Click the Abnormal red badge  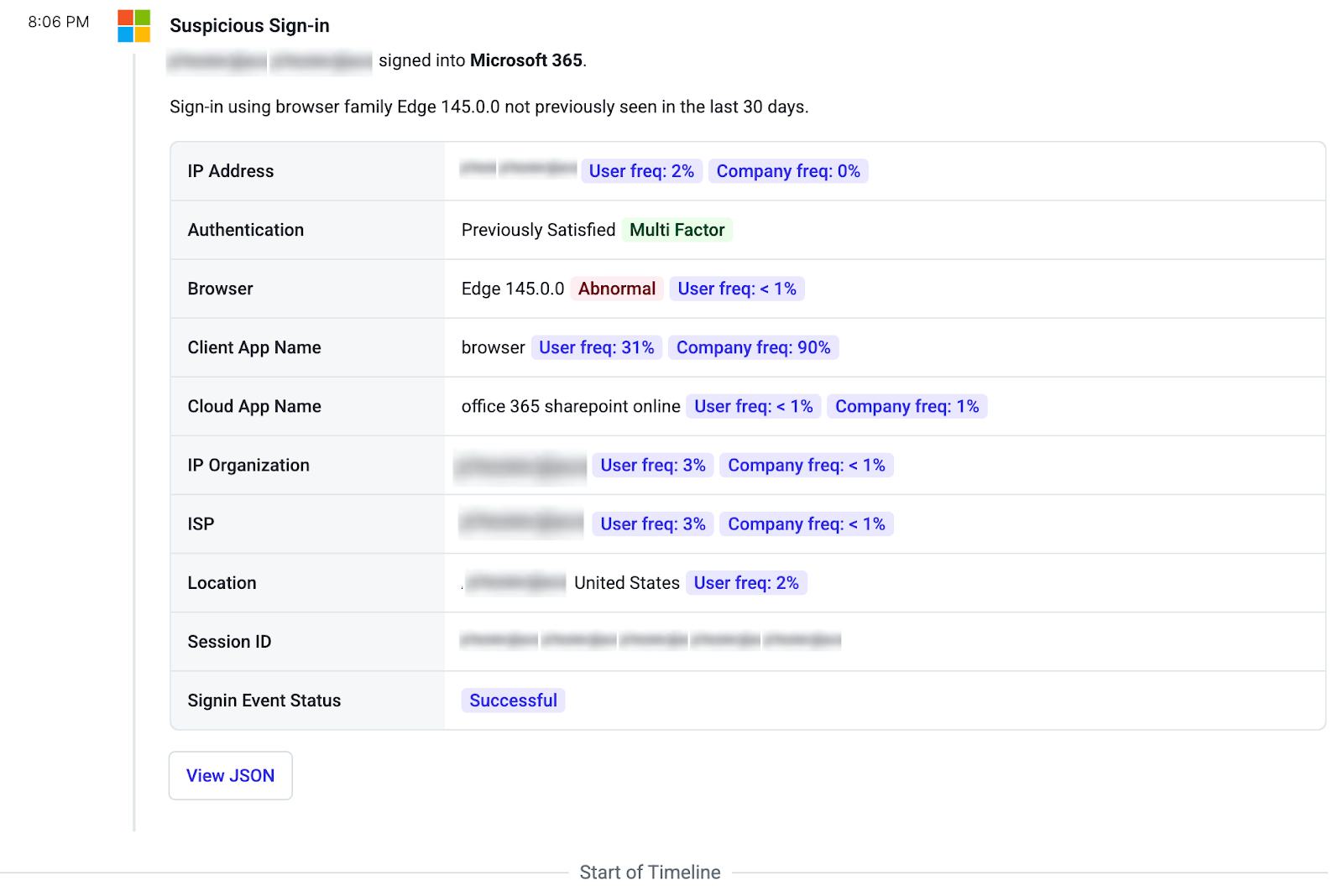point(617,289)
